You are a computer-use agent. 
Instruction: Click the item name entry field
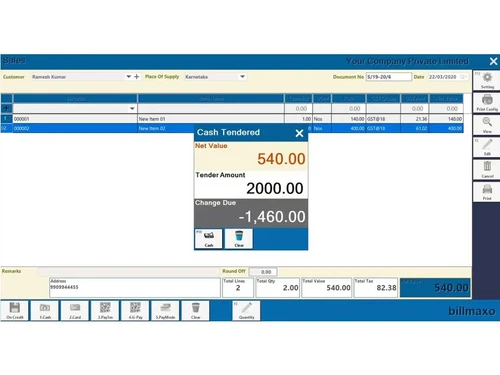tap(211, 108)
